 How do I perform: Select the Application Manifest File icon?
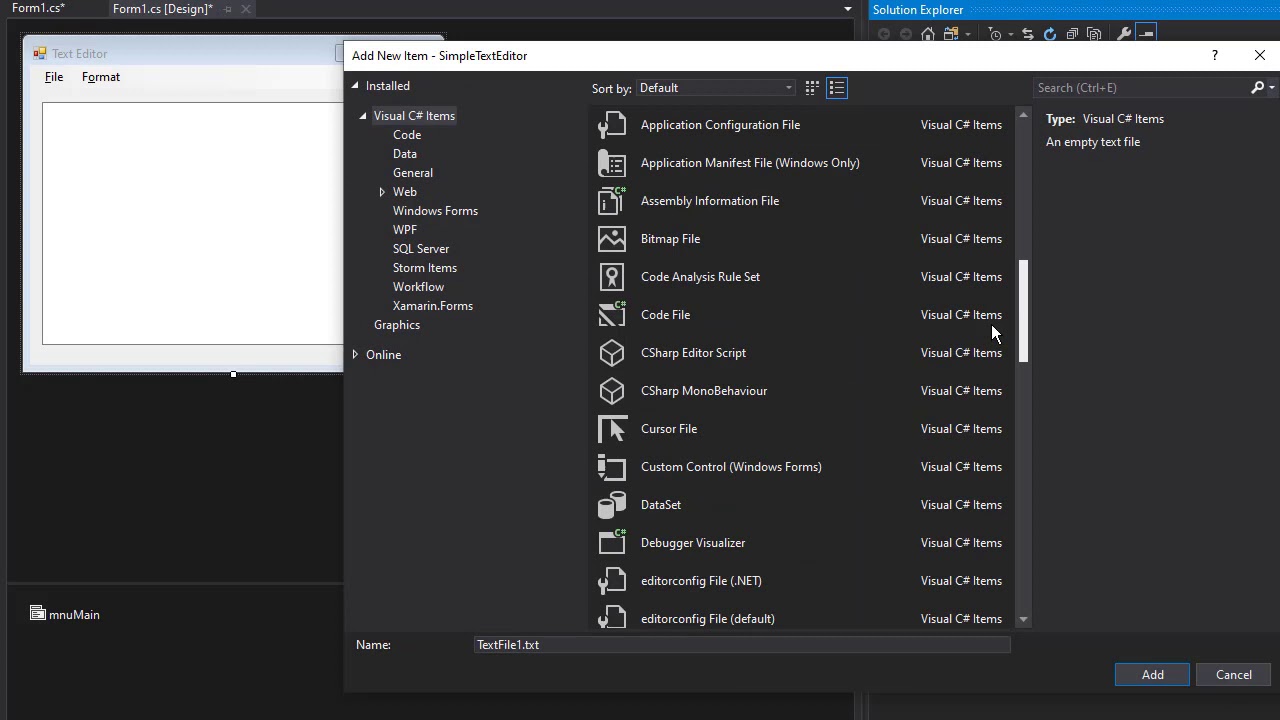(611, 163)
